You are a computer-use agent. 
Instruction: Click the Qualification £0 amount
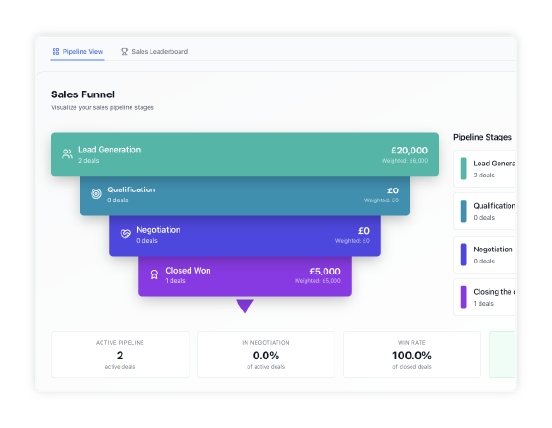pos(393,190)
